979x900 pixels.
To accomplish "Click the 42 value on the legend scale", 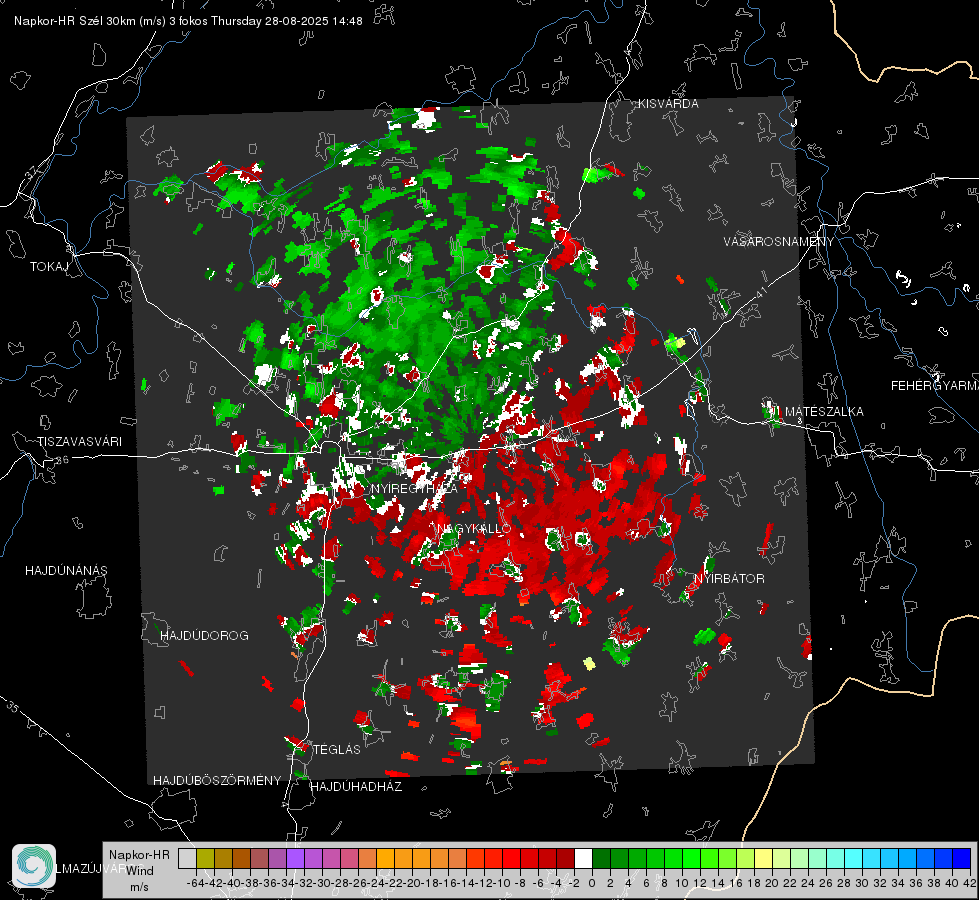I will (970, 883).
